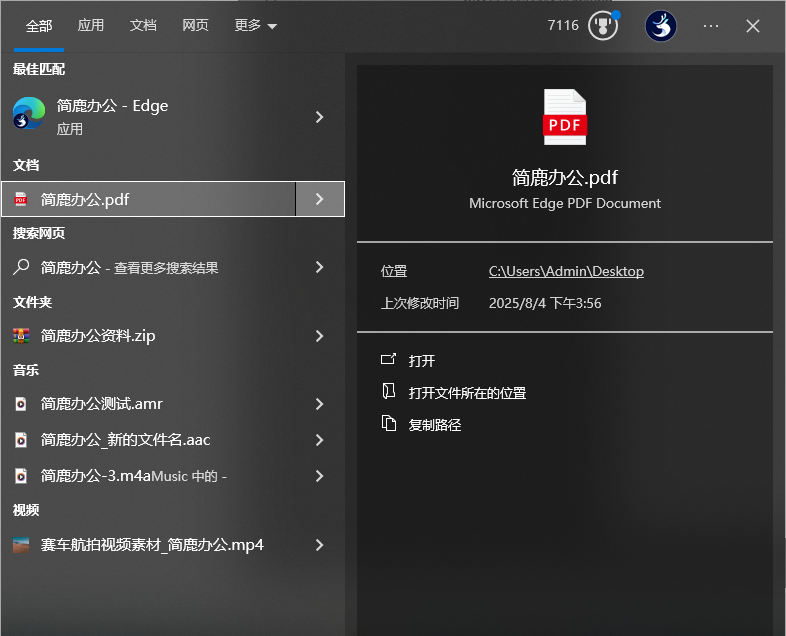Click the 简鹿办公.pdf title in preview pane

[x=565, y=177]
